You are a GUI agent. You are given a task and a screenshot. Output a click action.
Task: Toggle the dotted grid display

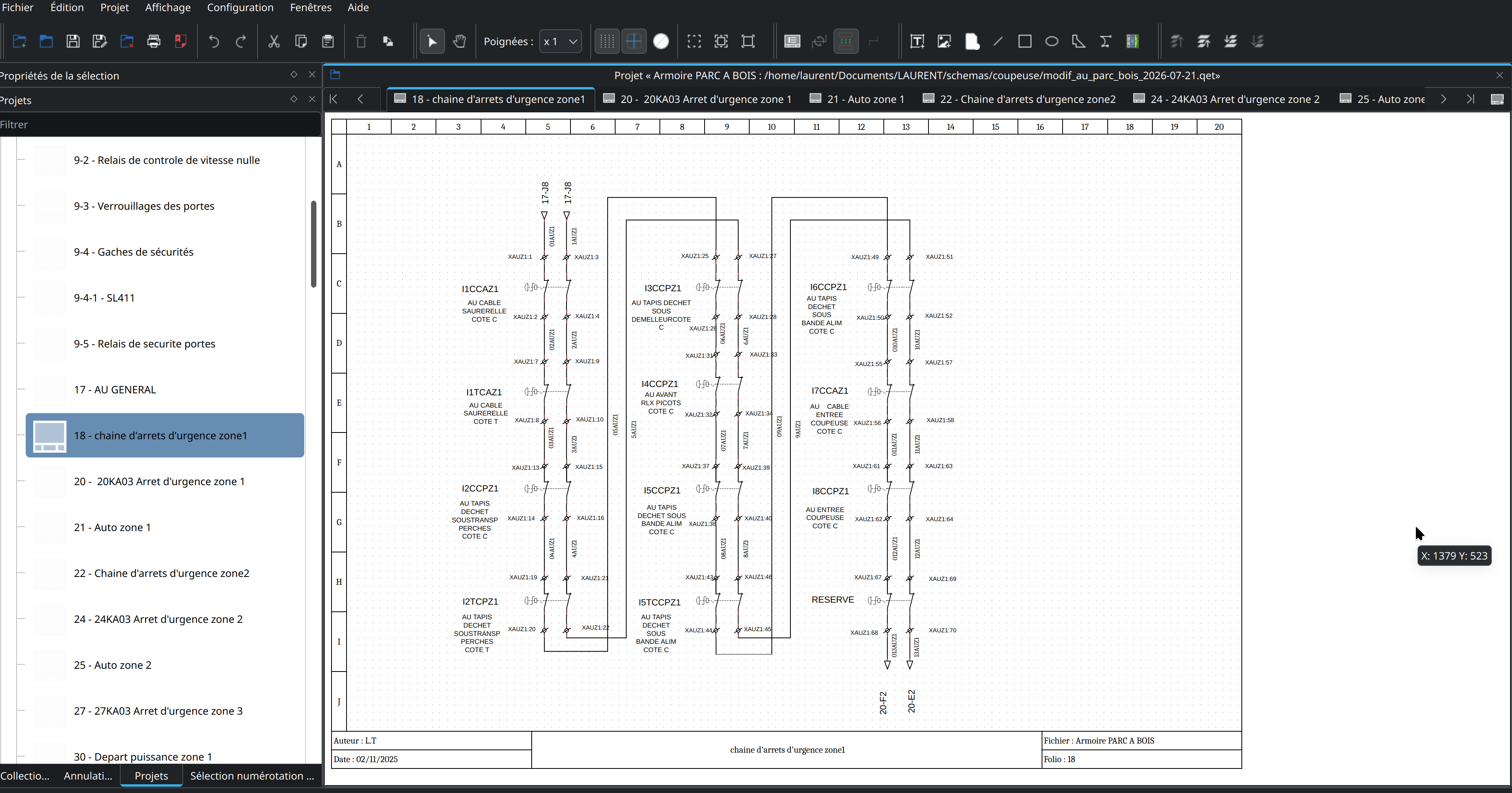tap(607, 41)
